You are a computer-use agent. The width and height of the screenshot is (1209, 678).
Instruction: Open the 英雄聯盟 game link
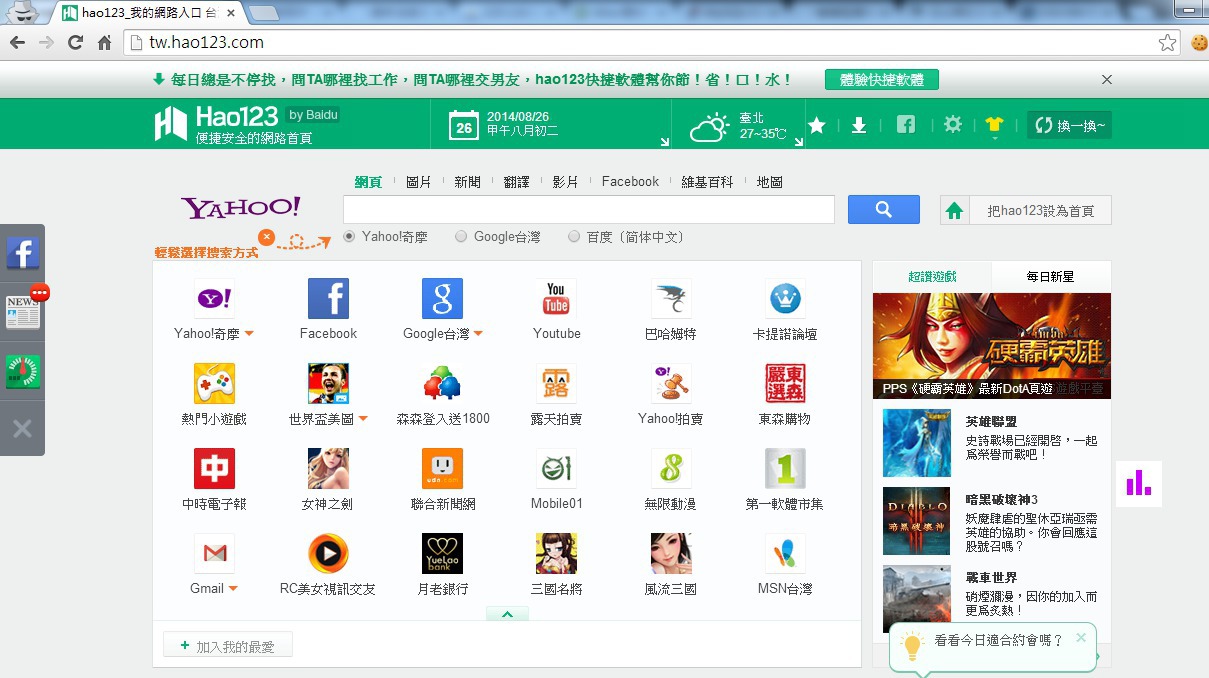991,421
